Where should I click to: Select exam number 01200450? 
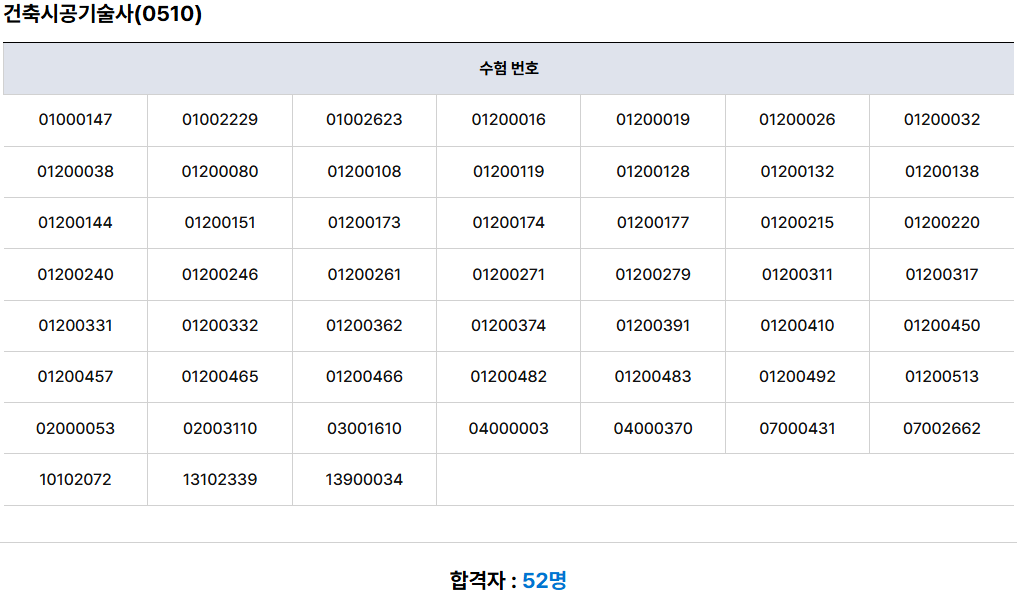coord(942,326)
